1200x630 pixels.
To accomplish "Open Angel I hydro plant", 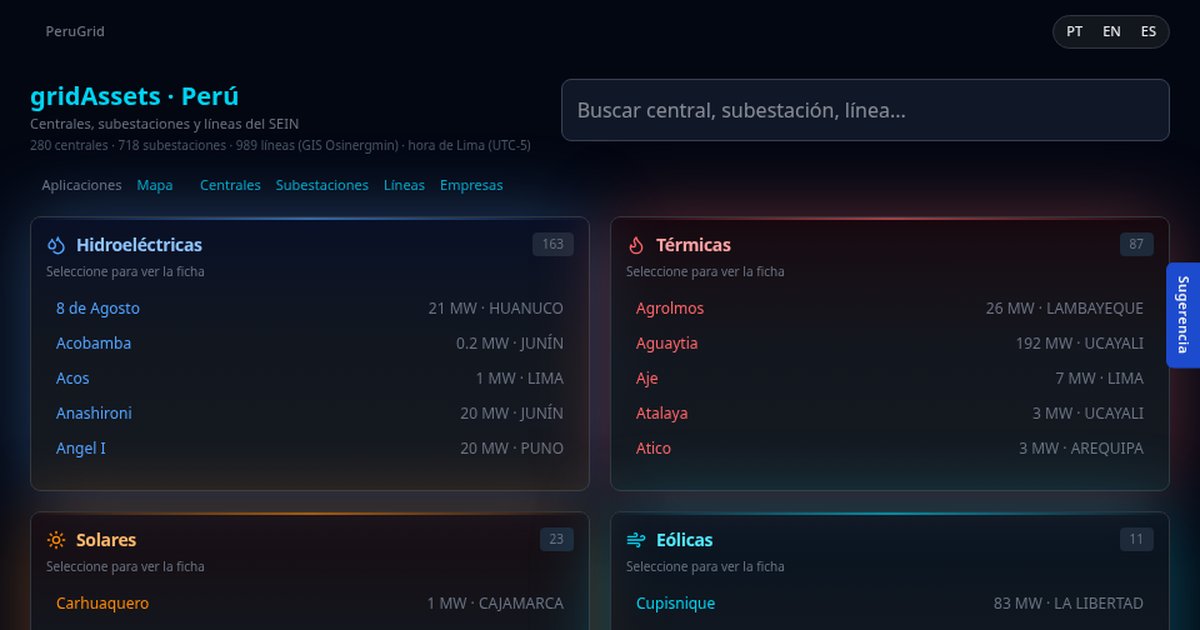I will pos(81,448).
